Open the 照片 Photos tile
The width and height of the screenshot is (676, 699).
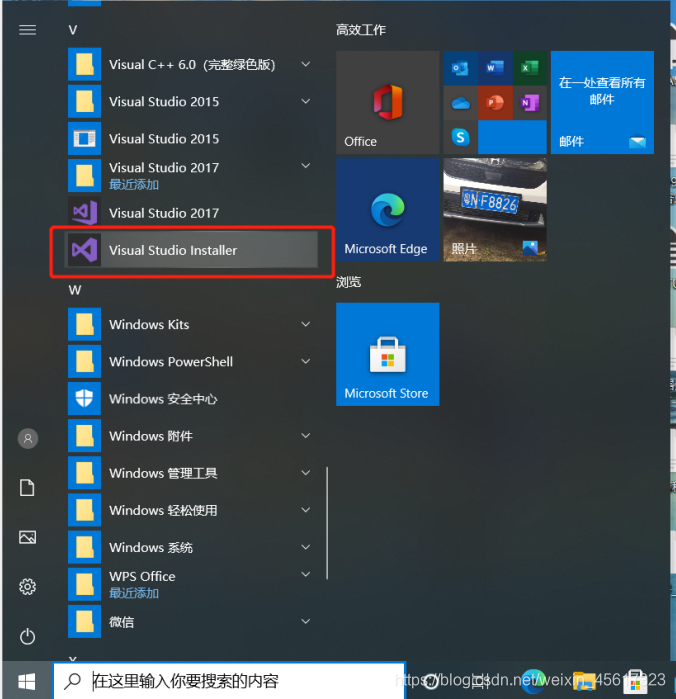pos(495,210)
